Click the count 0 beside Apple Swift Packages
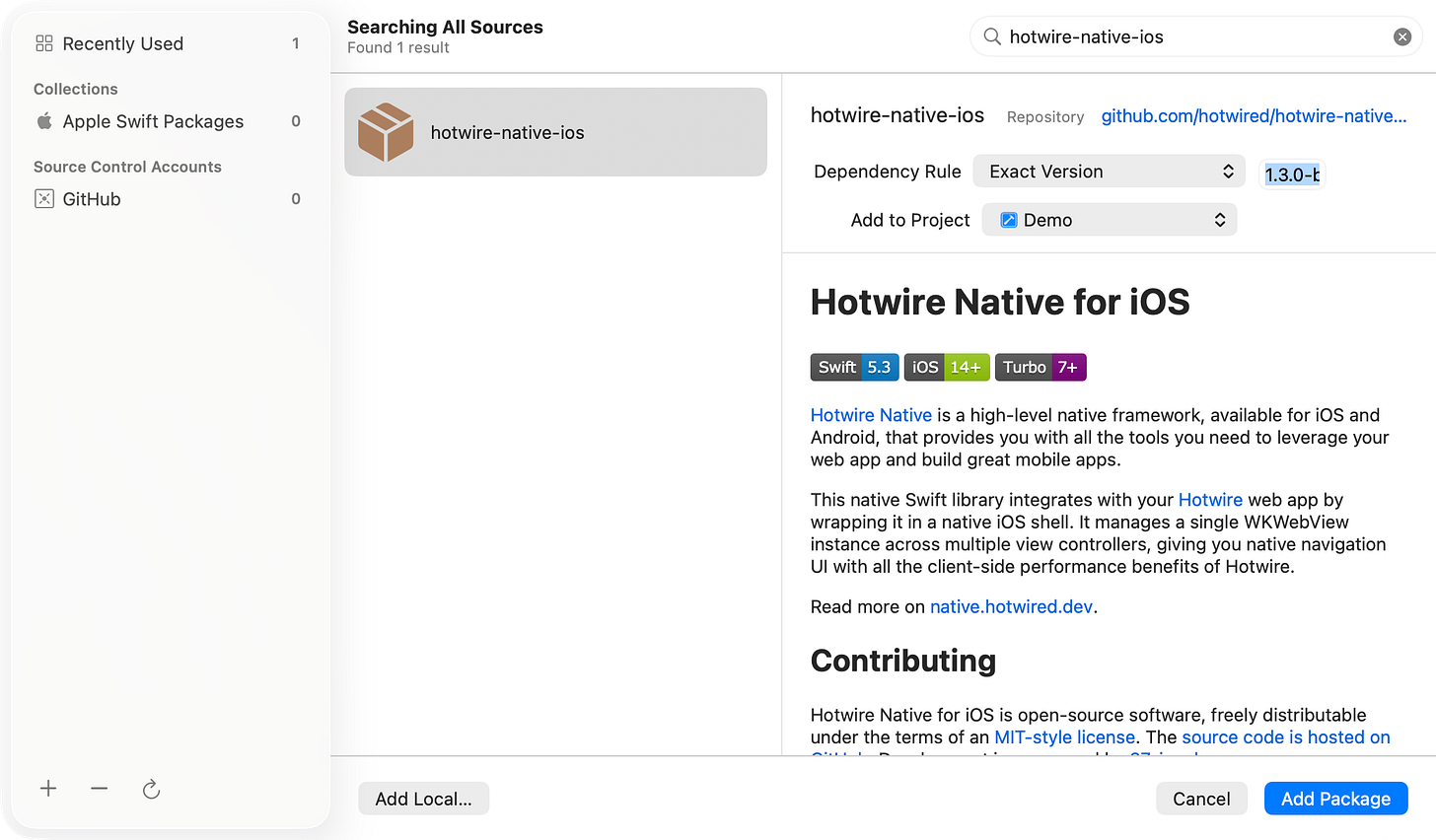The image size is (1436, 840). click(296, 121)
